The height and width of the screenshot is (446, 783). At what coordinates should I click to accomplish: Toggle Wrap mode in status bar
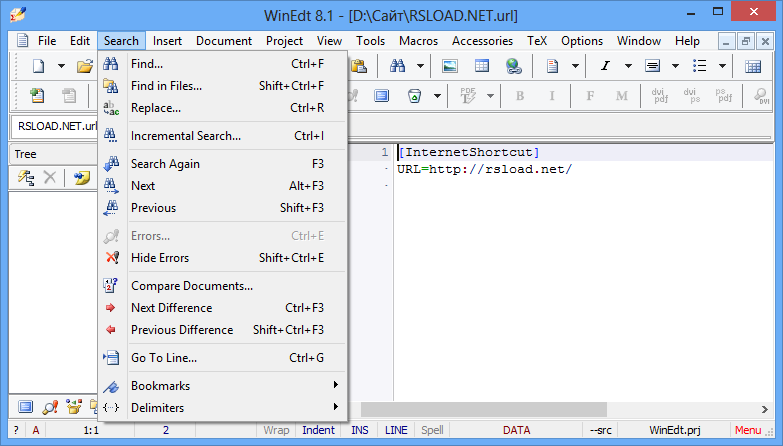pyautogui.click(x=276, y=430)
